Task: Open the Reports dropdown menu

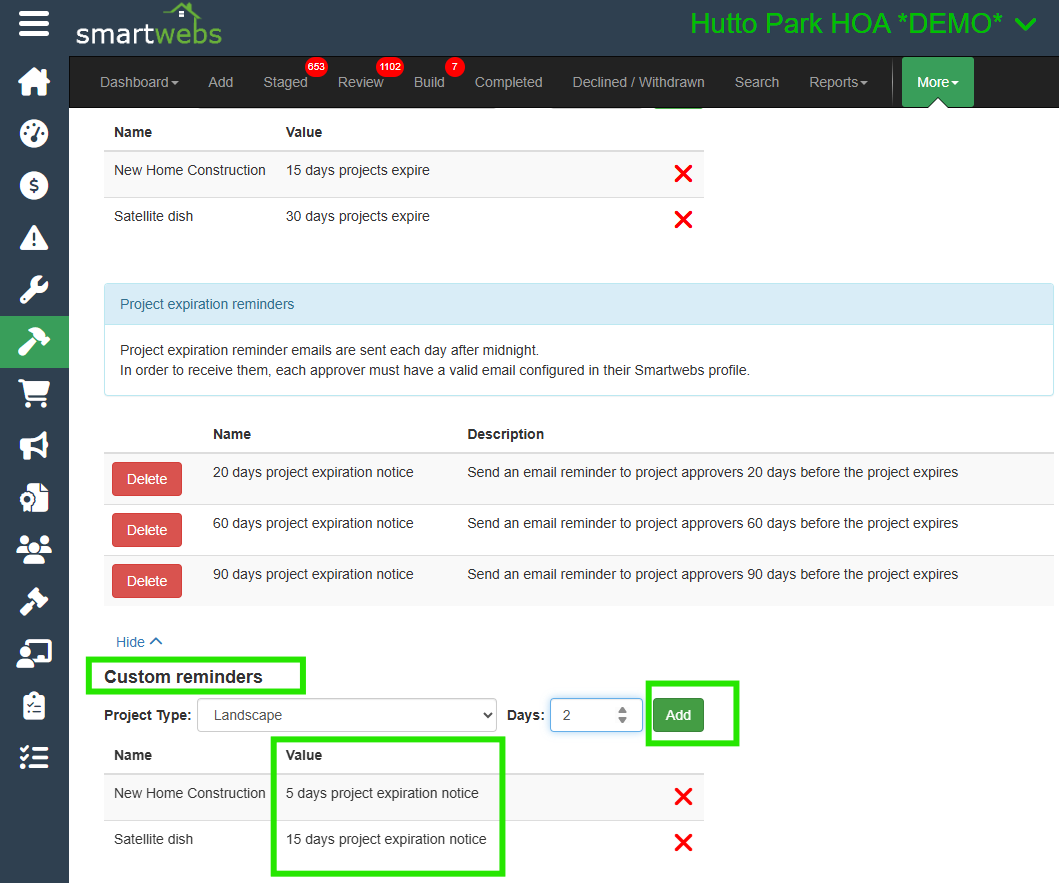Action: 838,82
